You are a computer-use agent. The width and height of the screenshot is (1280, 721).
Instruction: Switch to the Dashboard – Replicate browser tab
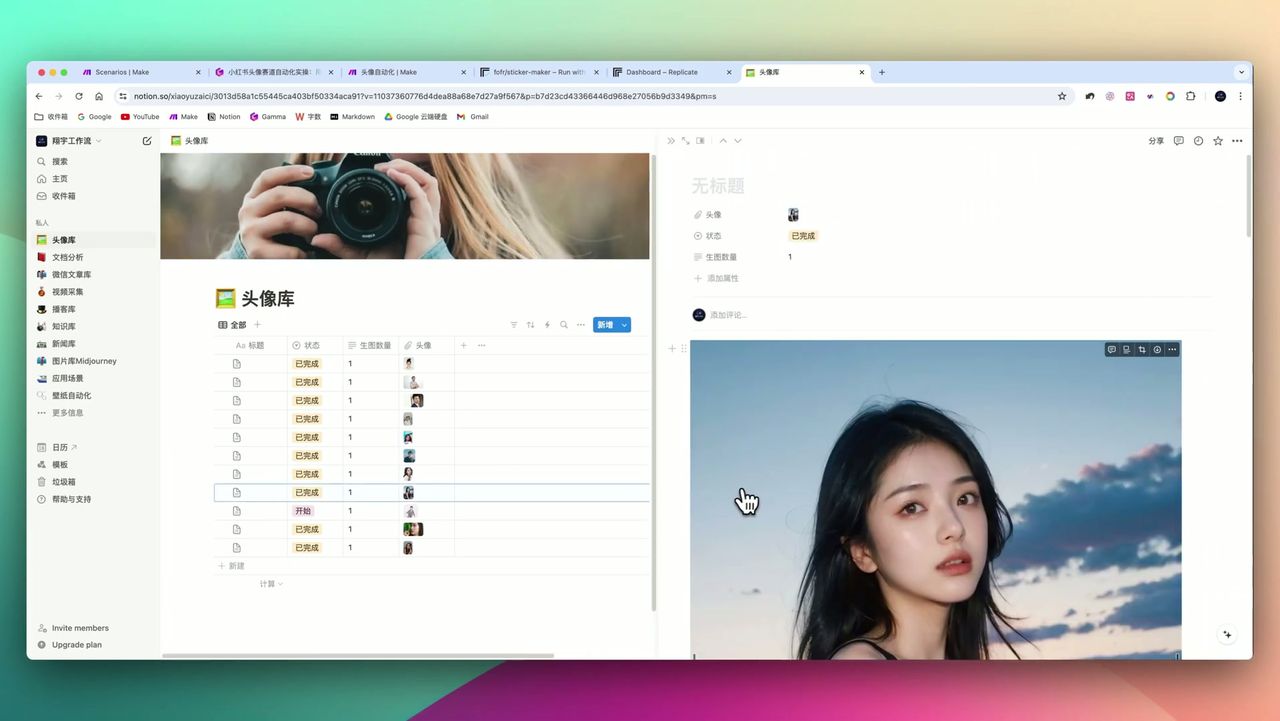click(664, 72)
